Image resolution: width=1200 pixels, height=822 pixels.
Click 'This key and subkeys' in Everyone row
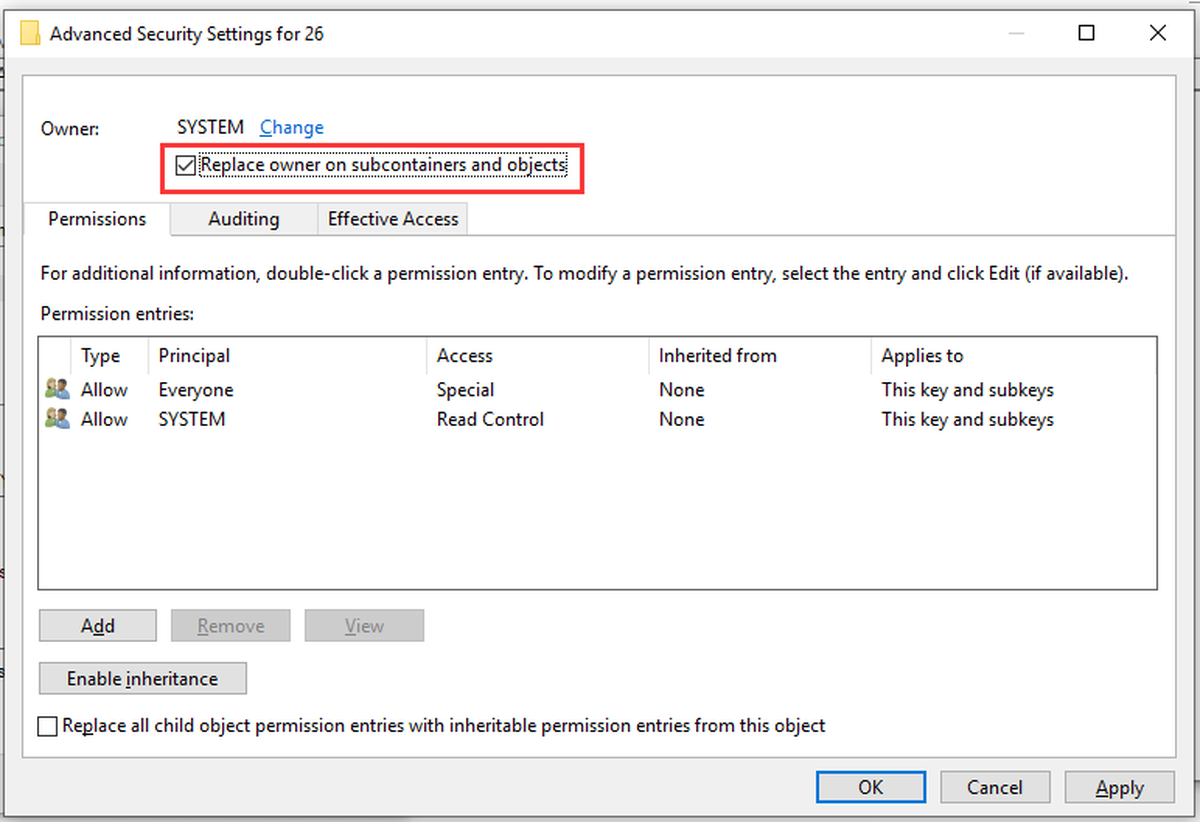tap(968, 390)
